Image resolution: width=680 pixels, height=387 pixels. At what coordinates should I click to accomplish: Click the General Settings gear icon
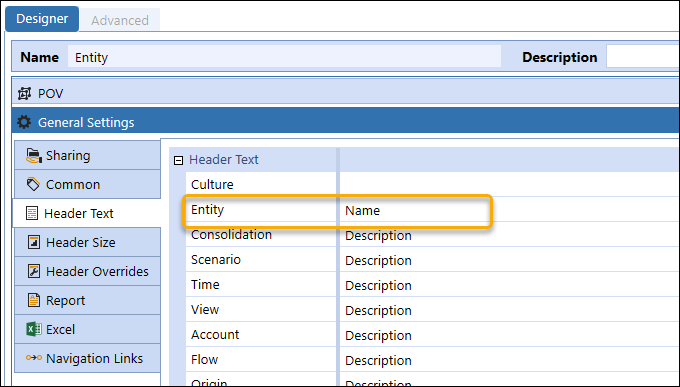click(24, 122)
